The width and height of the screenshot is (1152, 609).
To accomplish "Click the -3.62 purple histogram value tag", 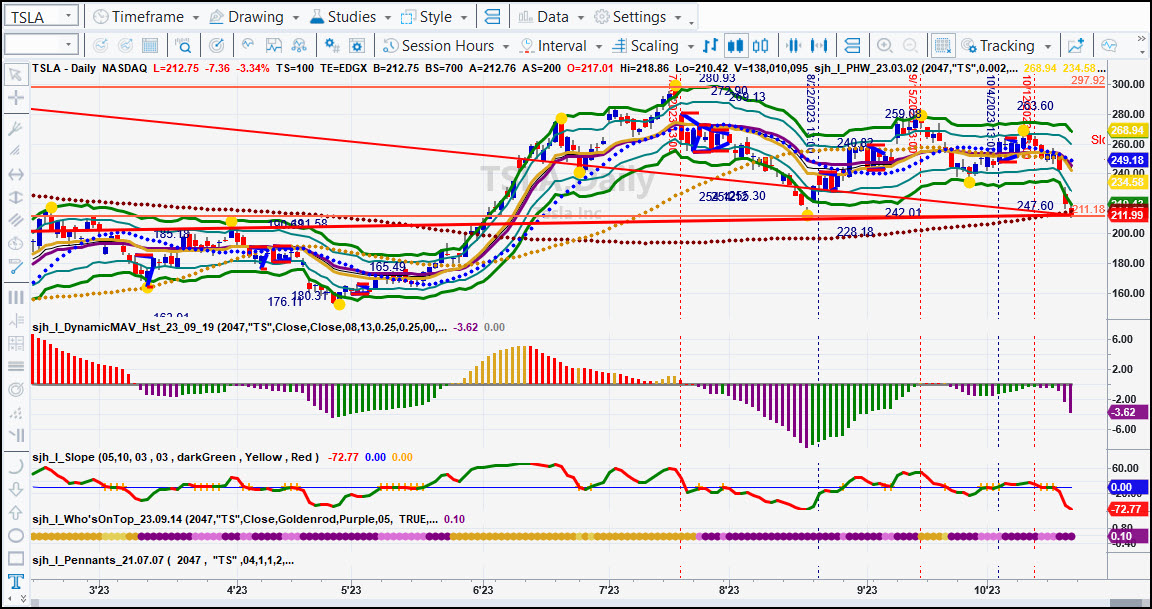I will [x=1128, y=413].
